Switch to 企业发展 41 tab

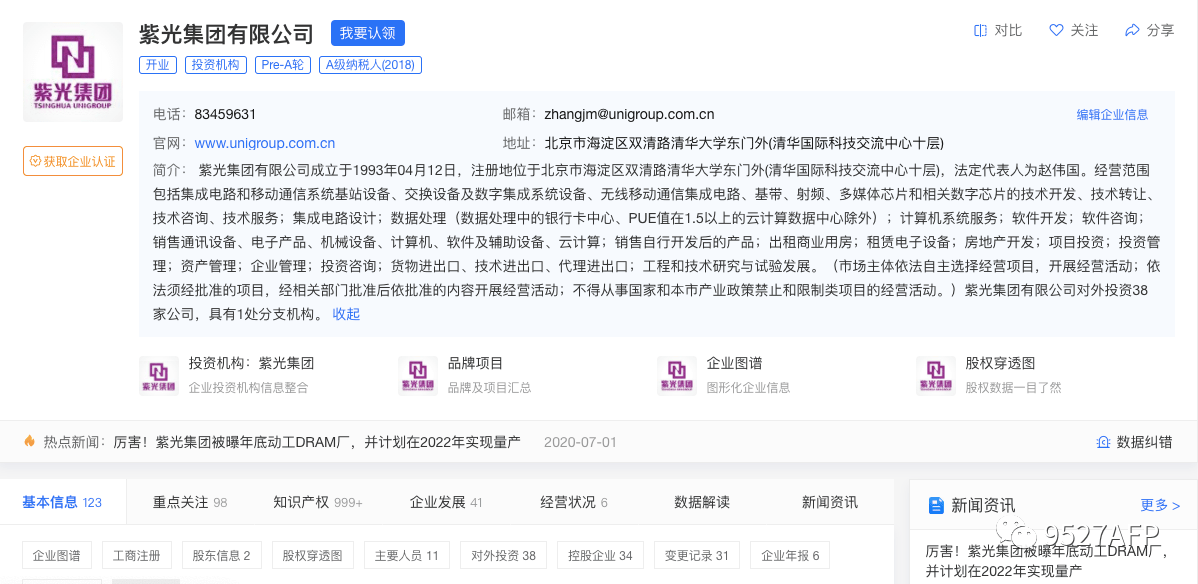[446, 502]
